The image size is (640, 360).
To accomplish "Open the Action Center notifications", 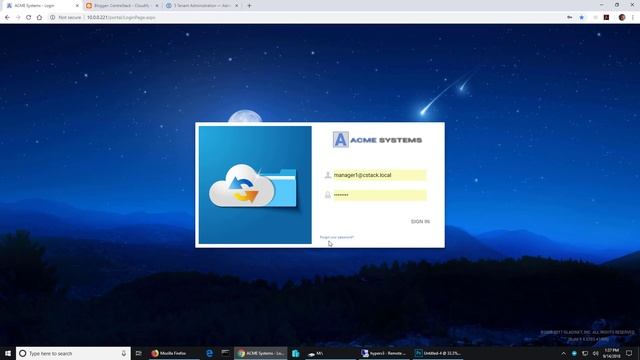I will click(x=629, y=353).
